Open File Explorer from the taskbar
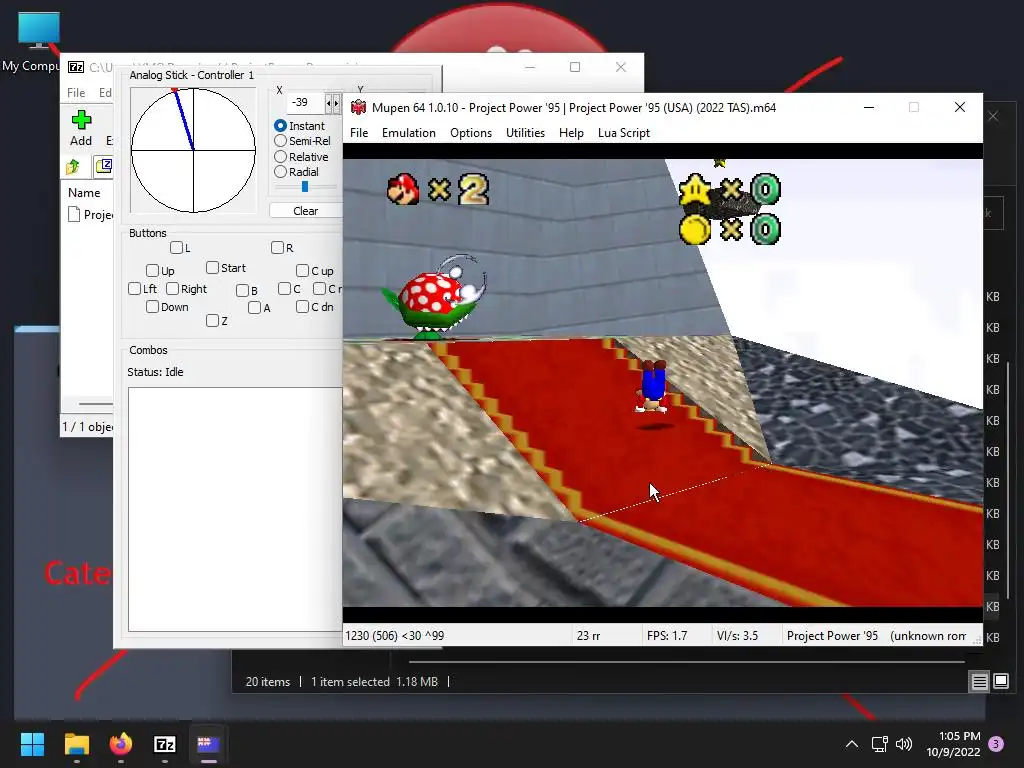Image resolution: width=1024 pixels, height=768 pixels. click(x=76, y=744)
